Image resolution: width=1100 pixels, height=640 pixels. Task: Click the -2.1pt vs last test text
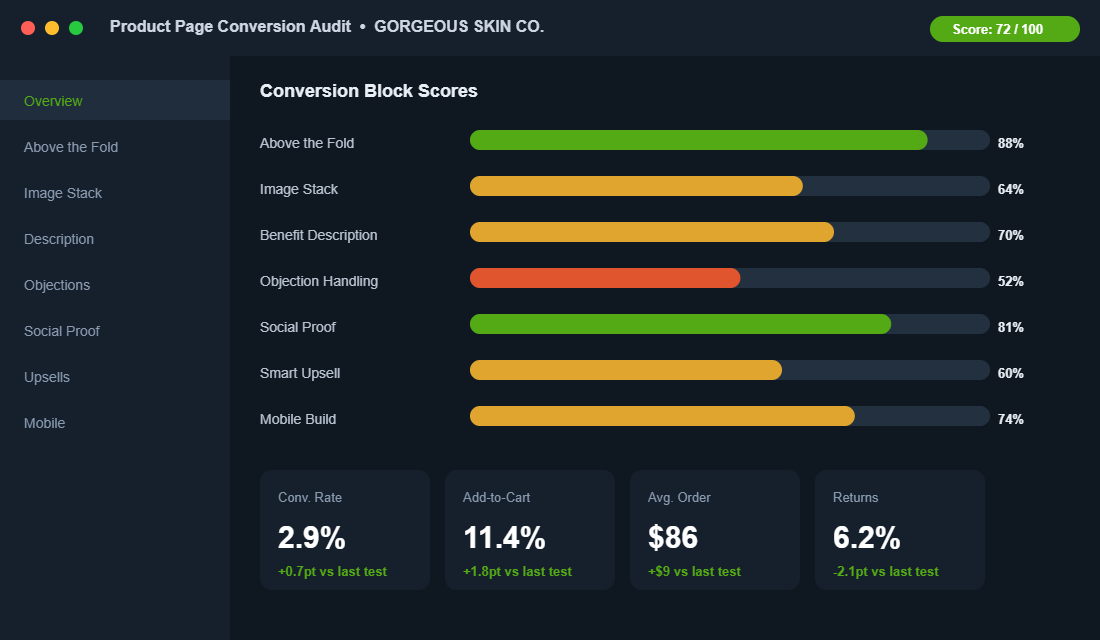885,571
